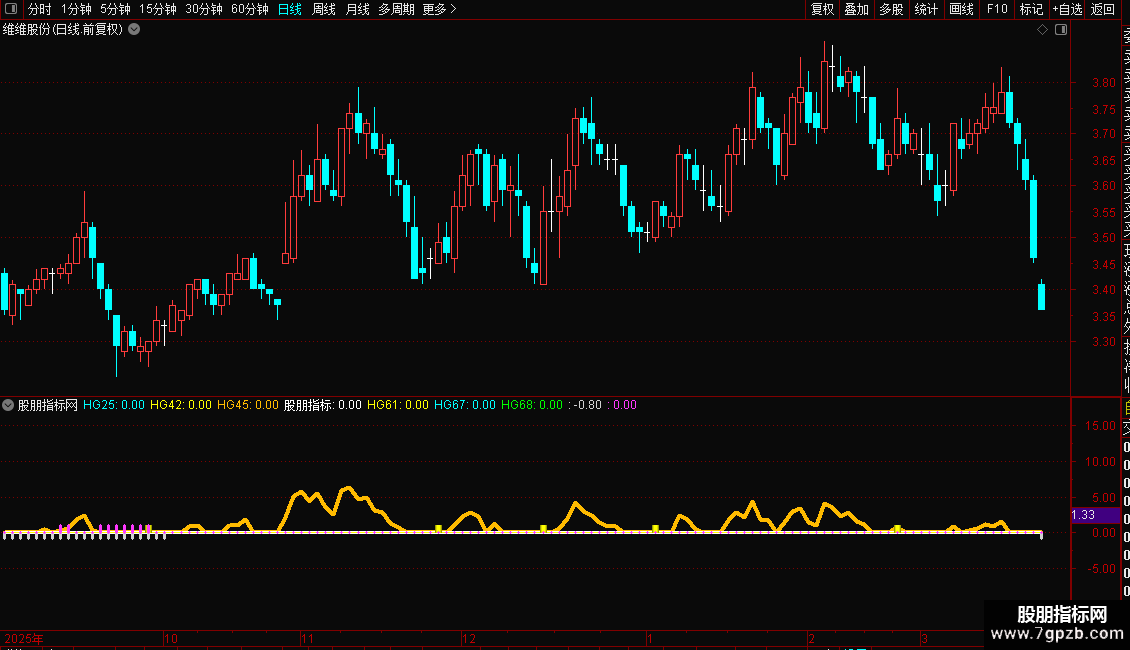Viewport: 1130px width, 650px height.
Task: Click month 11 on the timeline
Action: pyautogui.click(x=308, y=638)
